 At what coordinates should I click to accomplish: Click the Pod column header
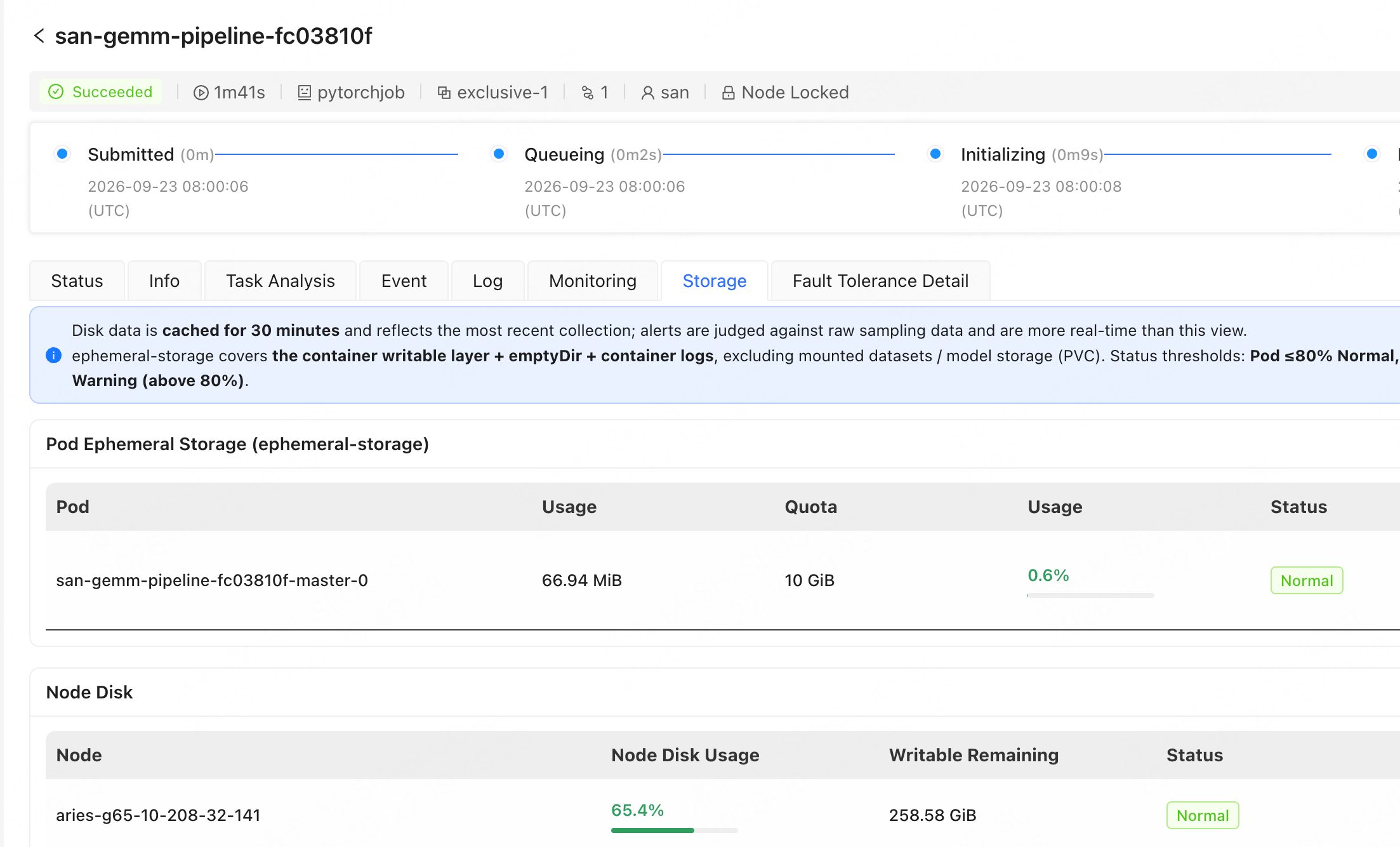(72, 507)
